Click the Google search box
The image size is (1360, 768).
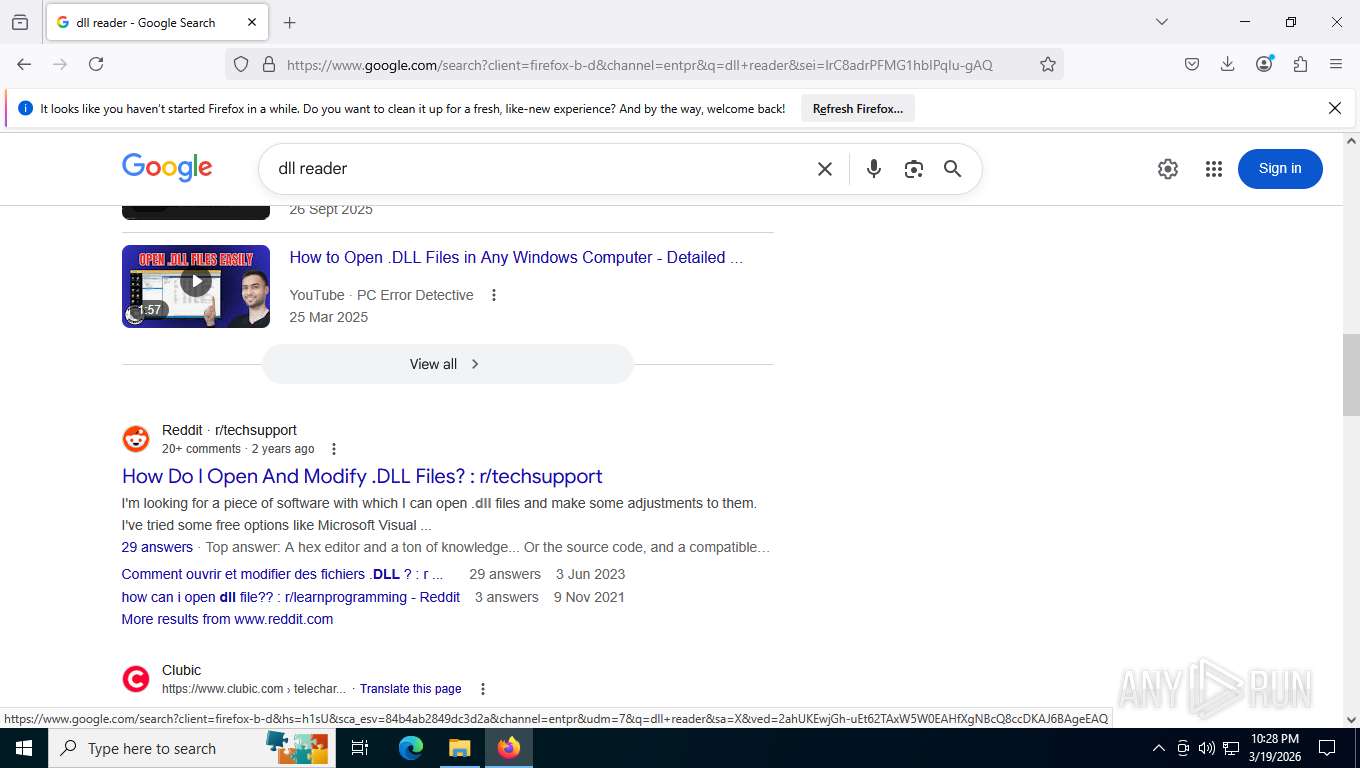click(540, 168)
